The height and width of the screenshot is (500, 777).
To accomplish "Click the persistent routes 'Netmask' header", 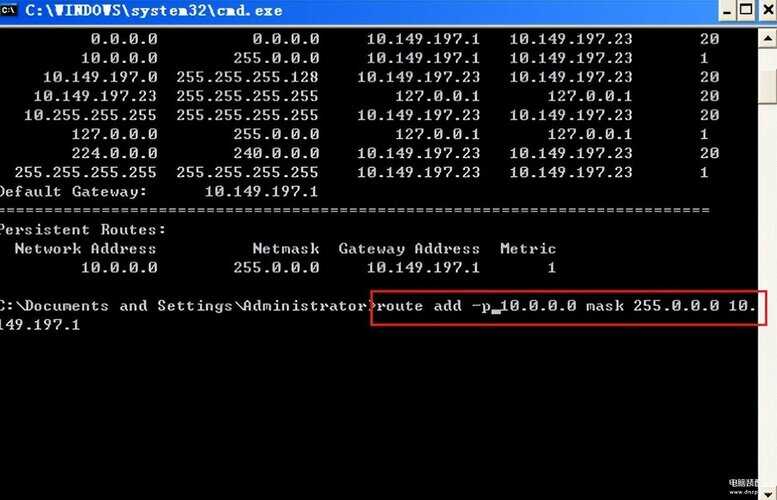I will click(286, 248).
